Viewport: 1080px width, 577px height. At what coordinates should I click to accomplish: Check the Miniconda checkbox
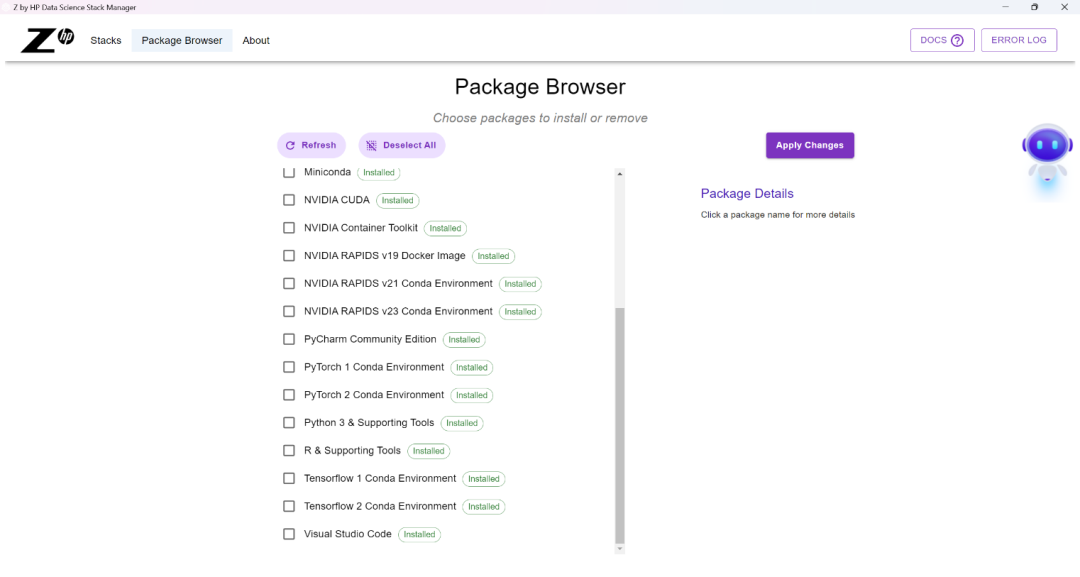(x=289, y=172)
